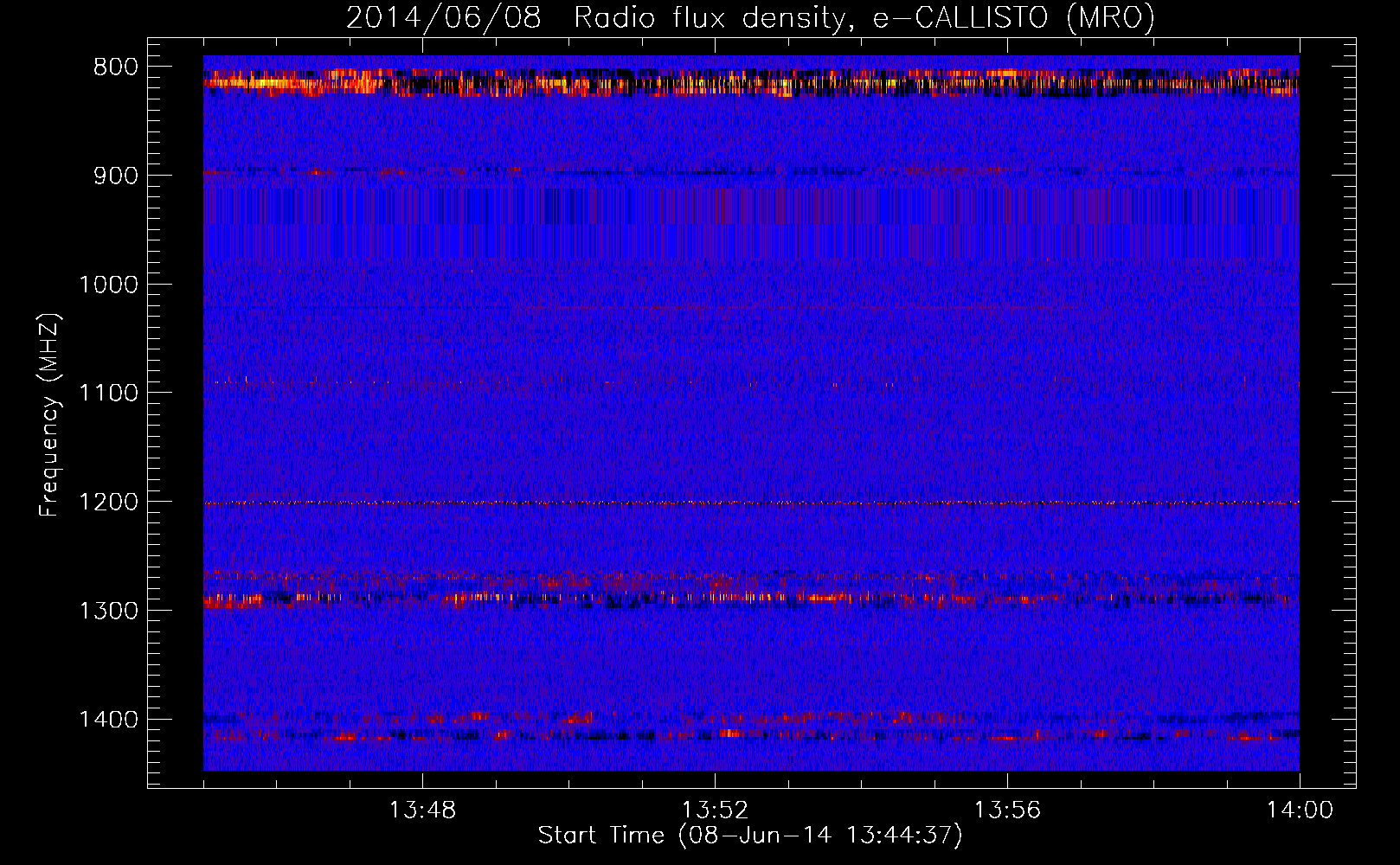The image size is (1400, 865).
Task: Click the 1200 frequency tick label
Action: tap(108, 503)
